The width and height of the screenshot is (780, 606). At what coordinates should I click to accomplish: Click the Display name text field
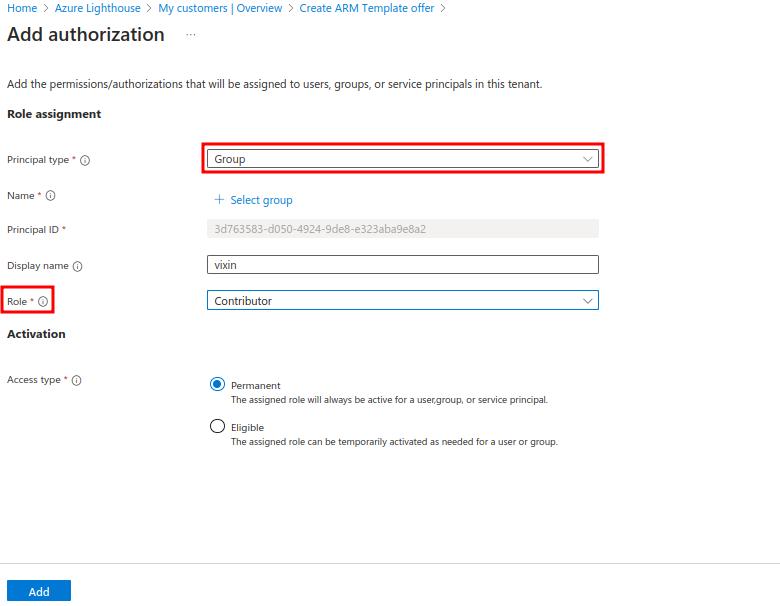[x=402, y=265]
